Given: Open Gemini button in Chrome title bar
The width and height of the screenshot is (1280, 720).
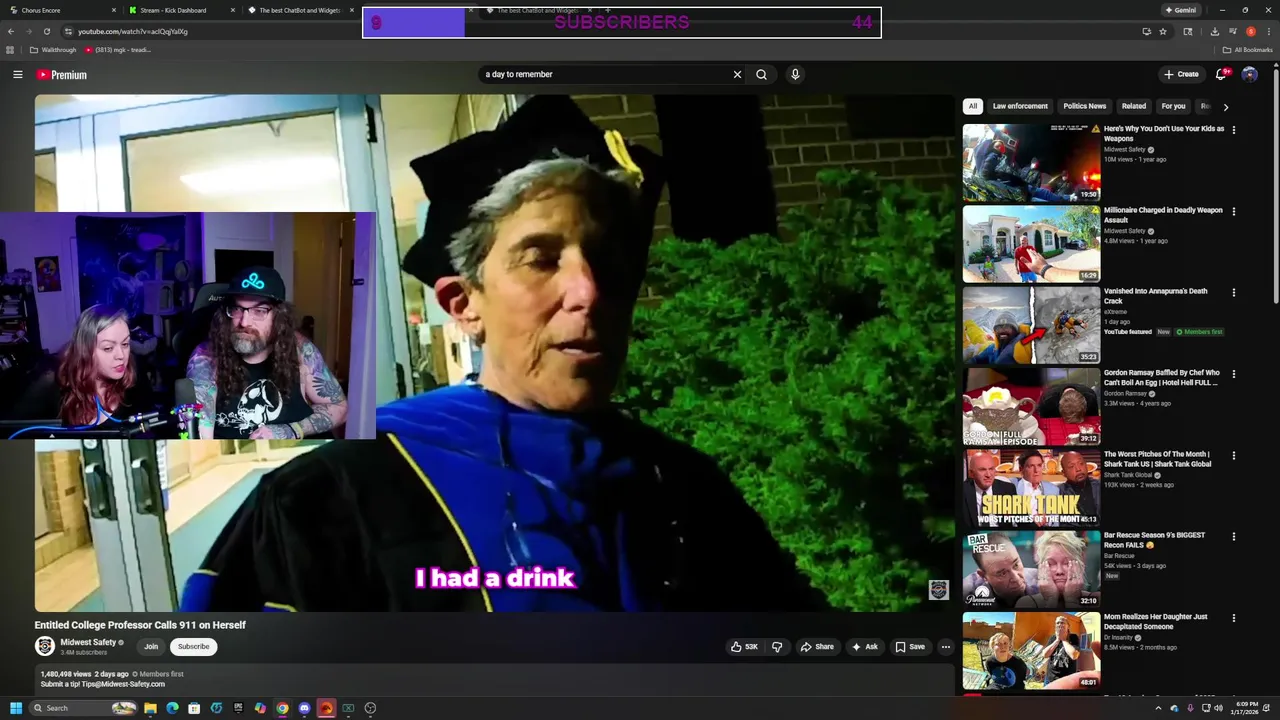Looking at the screenshot, I should pos(1180,10).
